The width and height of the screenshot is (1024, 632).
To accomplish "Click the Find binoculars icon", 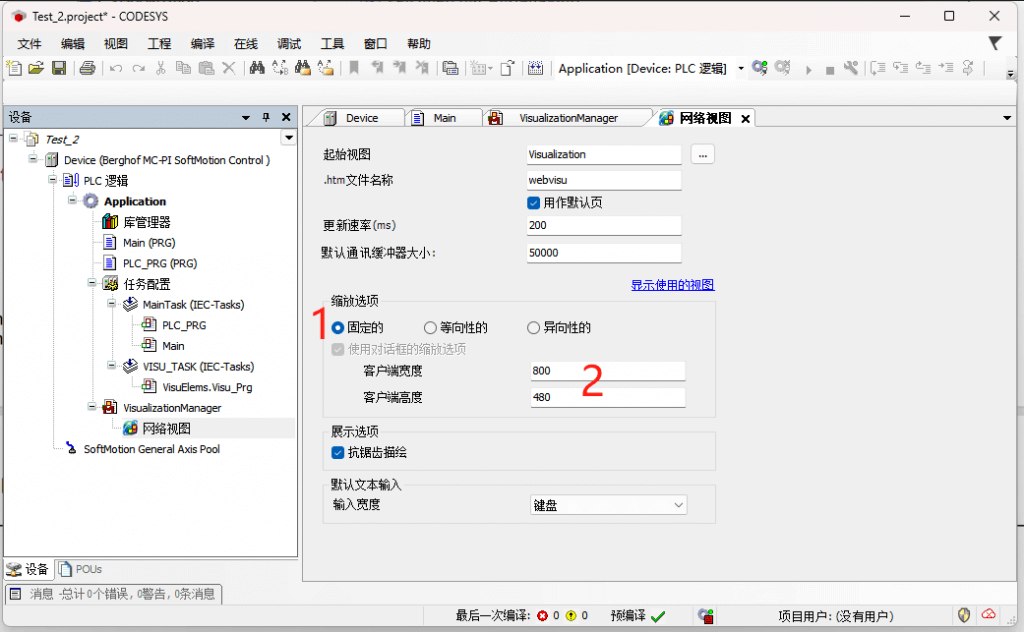I will tap(256, 68).
